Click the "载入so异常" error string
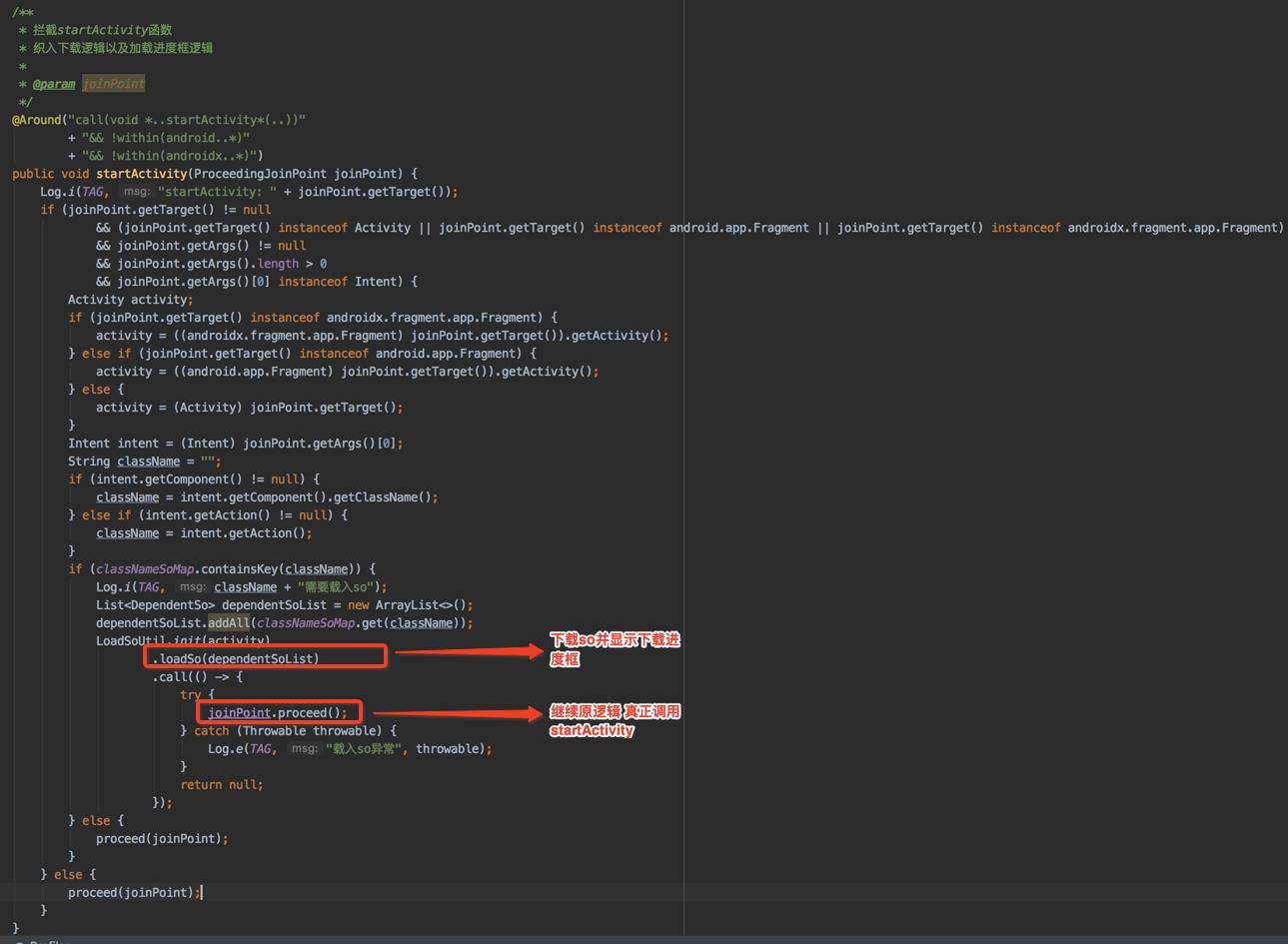This screenshot has height=944, width=1288. 366,749
